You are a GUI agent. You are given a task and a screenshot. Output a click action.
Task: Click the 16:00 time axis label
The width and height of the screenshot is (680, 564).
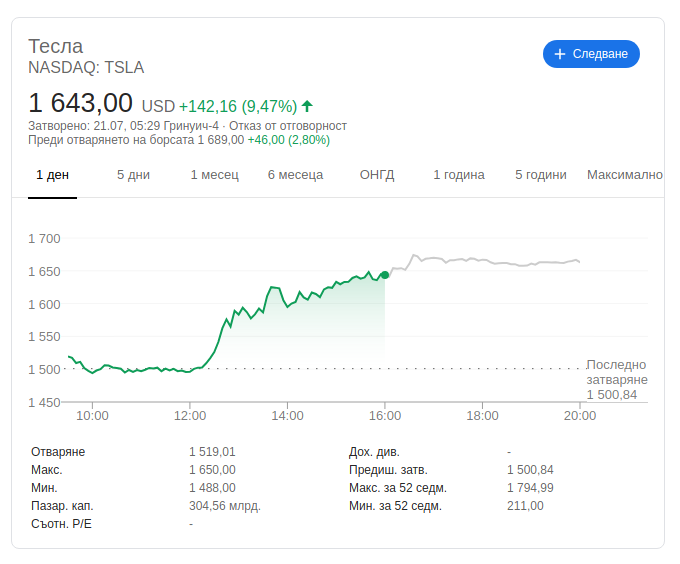(x=385, y=416)
